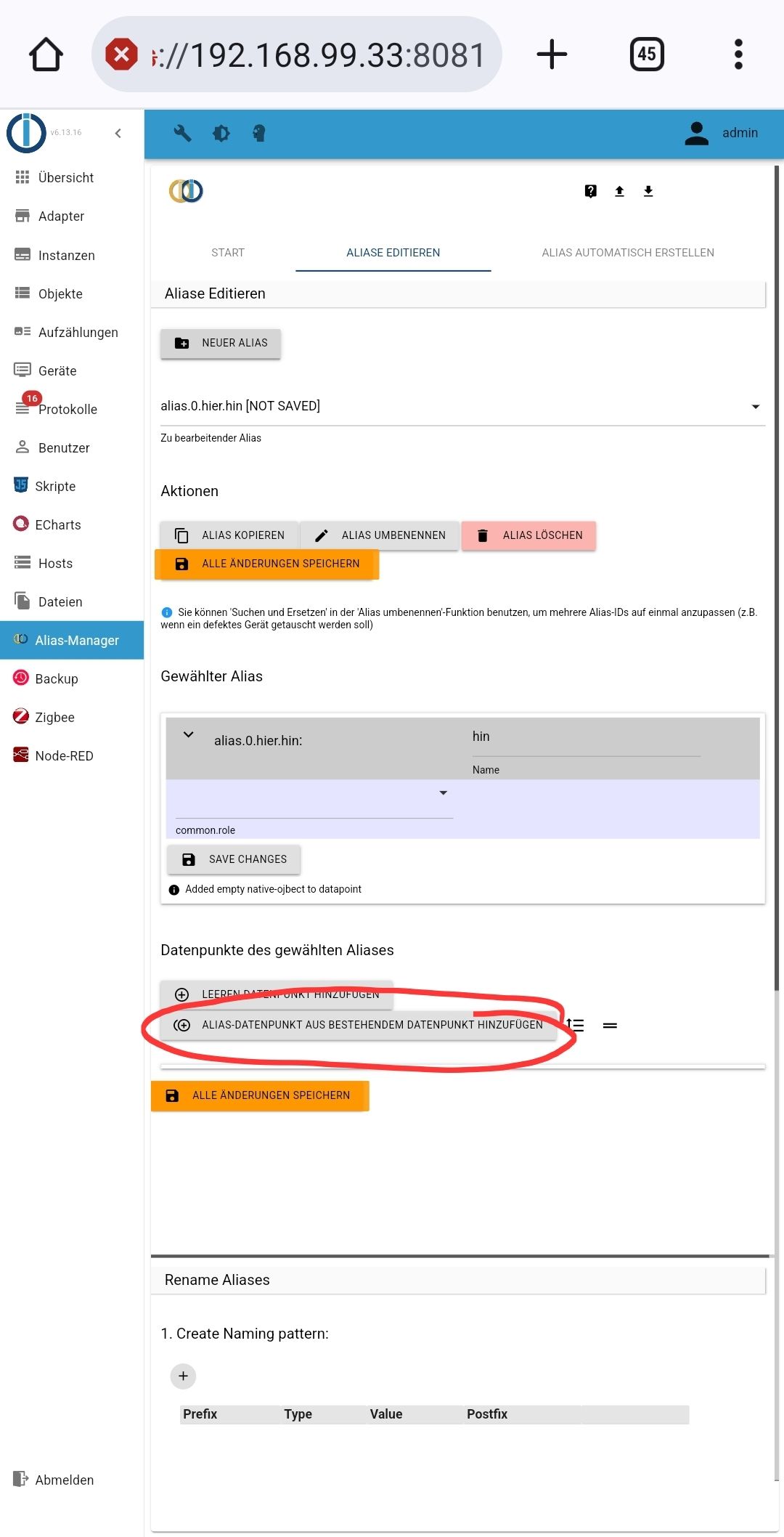Collapse the alias.0.hier.hin entry
784x1537 pixels.
tap(189, 734)
